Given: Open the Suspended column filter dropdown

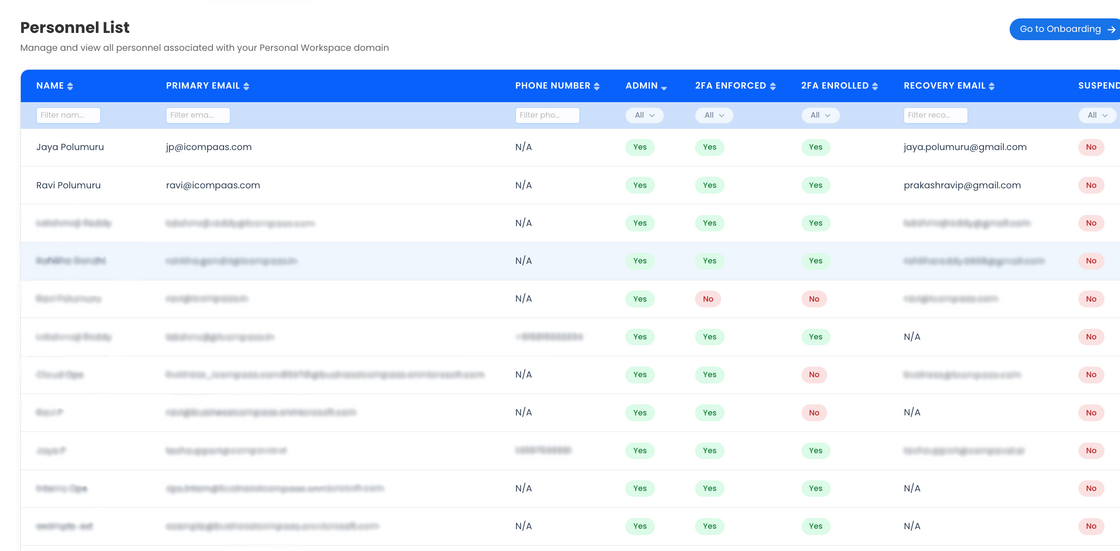Looking at the screenshot, I should 1097,116.
